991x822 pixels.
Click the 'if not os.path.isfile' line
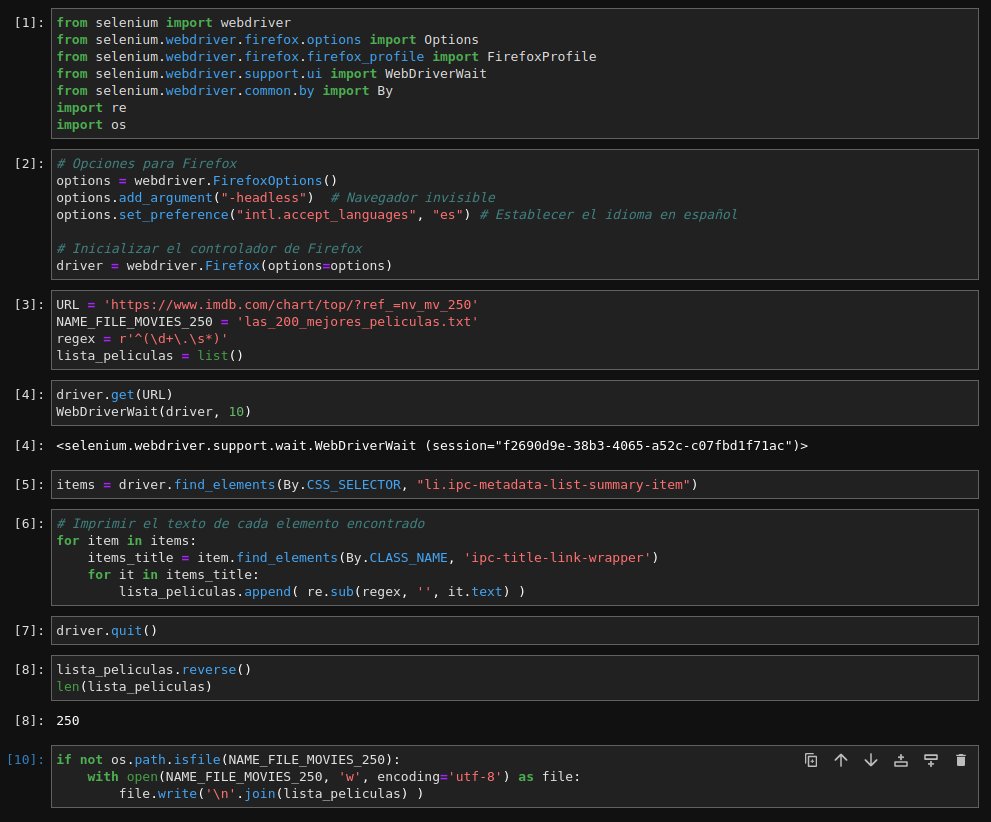coord(228,760)
